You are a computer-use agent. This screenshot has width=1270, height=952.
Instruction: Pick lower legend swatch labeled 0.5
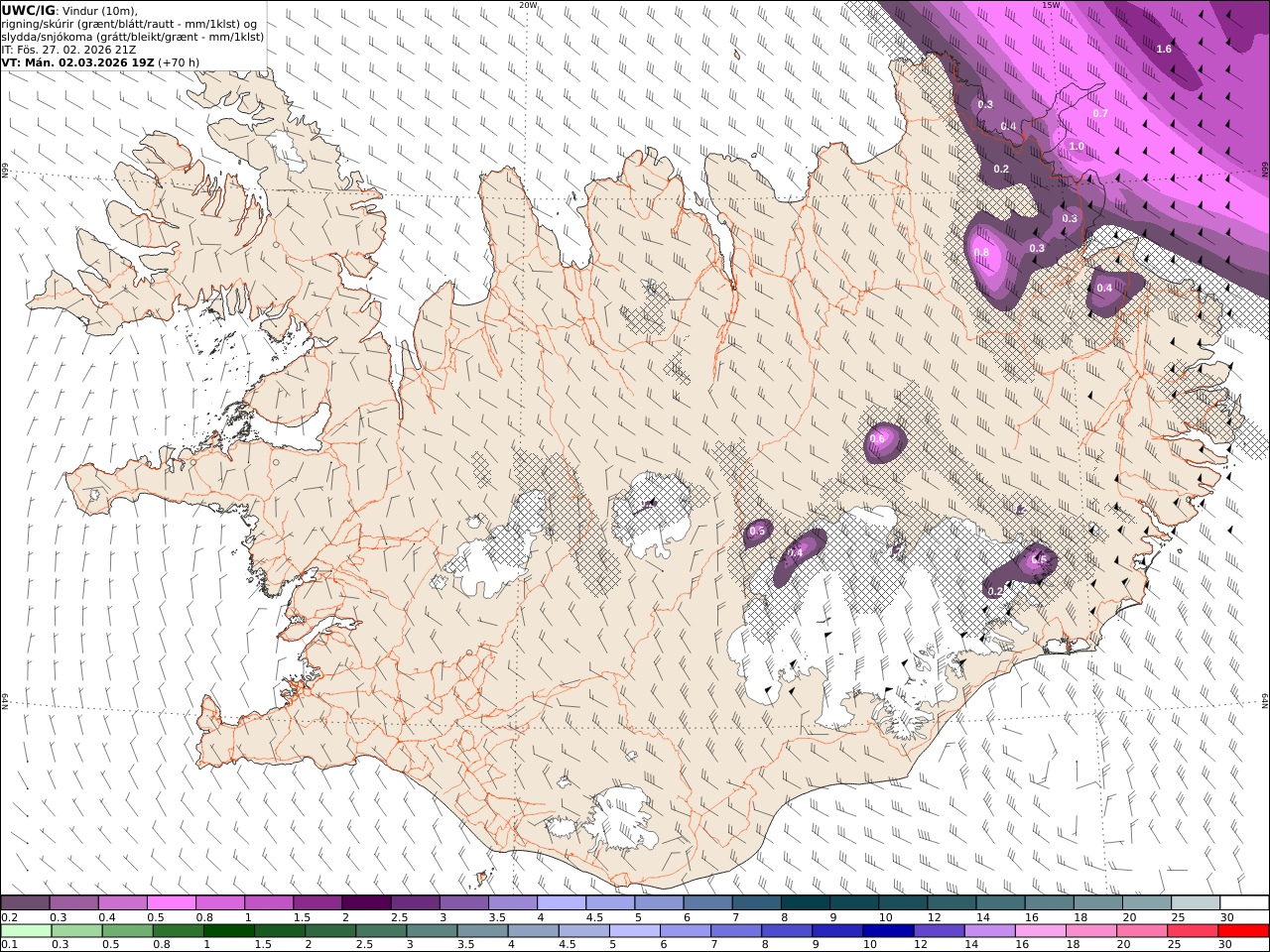tap(127, 931)
